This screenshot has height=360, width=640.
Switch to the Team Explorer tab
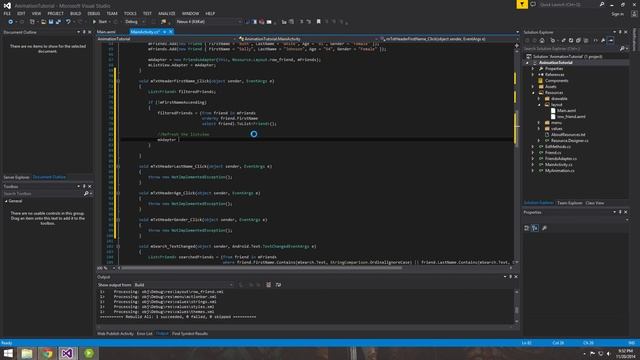tap(569, 203)
